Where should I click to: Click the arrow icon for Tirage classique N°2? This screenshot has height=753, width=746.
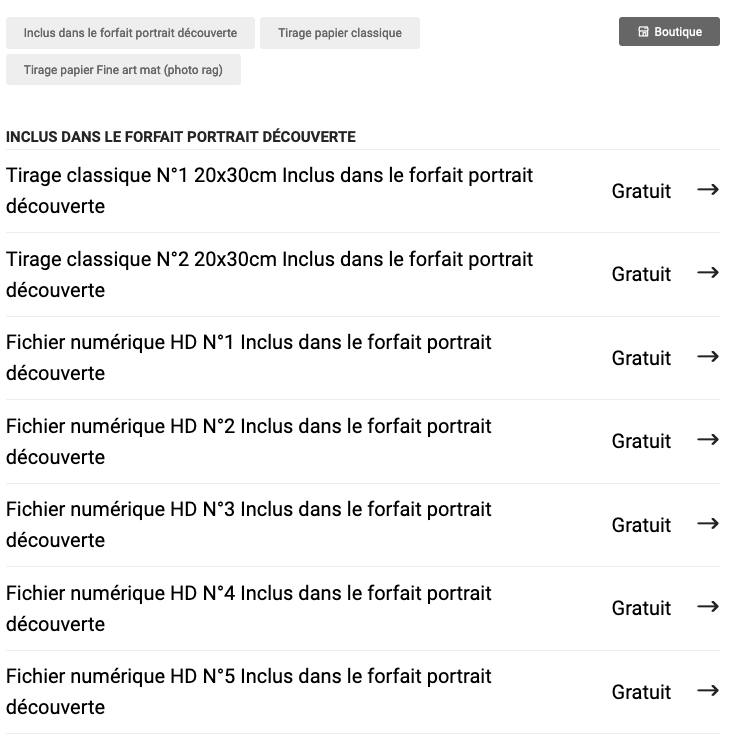[x=708, y=273]
